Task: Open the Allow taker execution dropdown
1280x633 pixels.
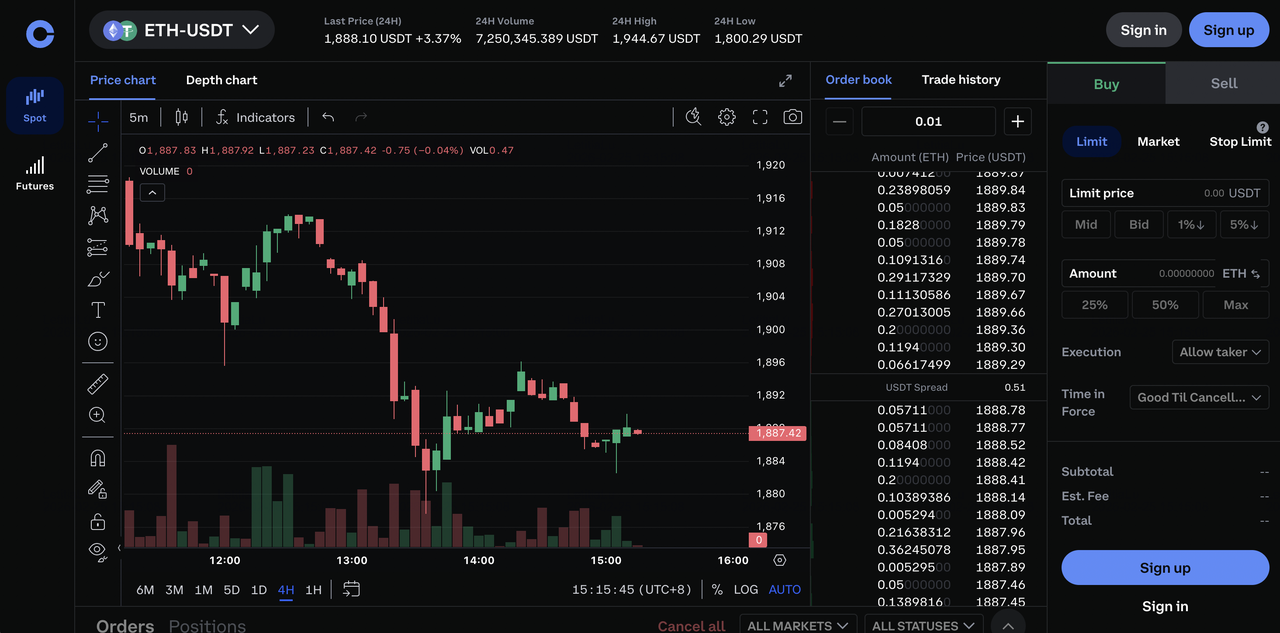Action: [x=1220, y=352]
